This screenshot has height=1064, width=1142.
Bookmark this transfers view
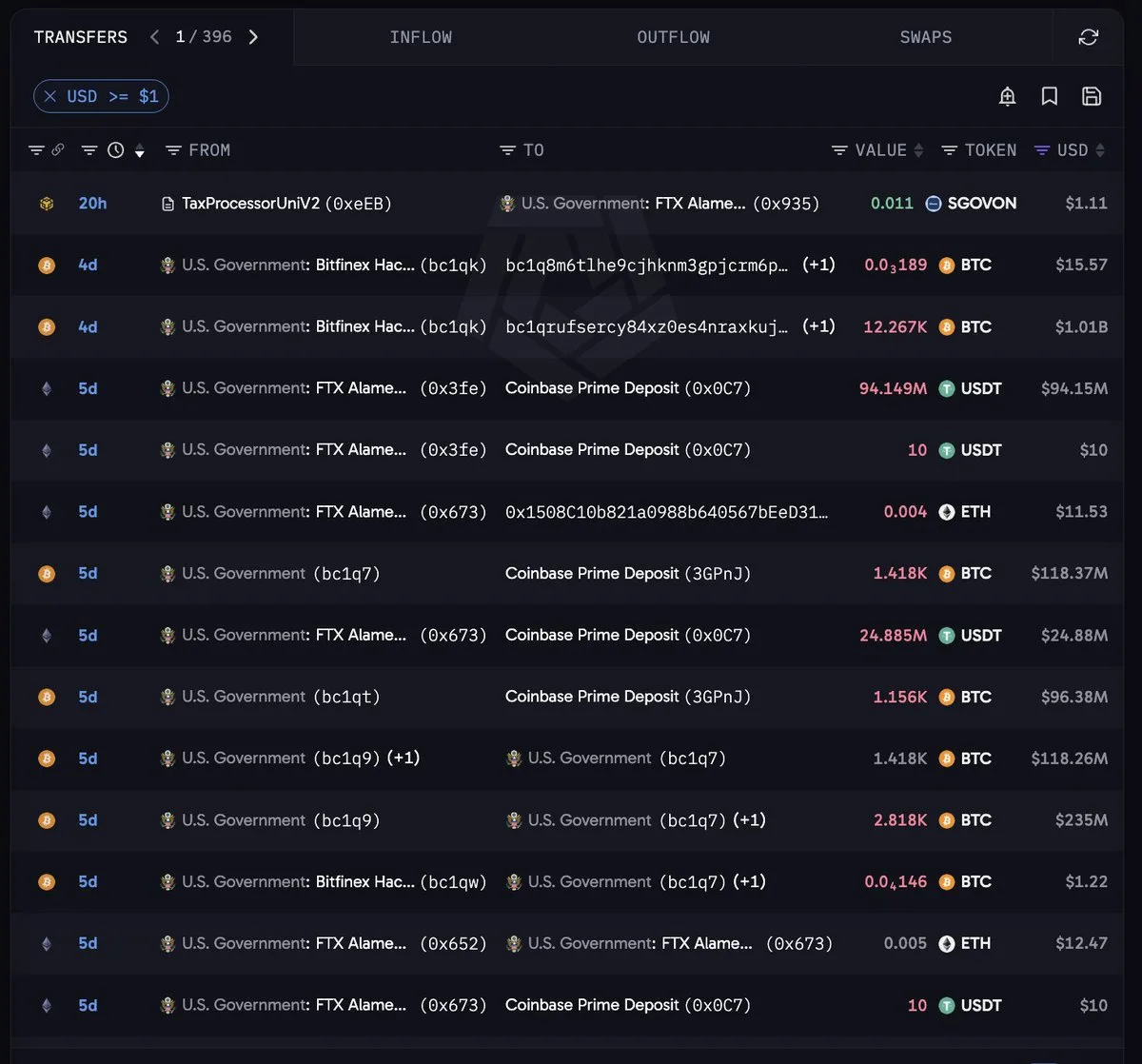[1050, 96]
